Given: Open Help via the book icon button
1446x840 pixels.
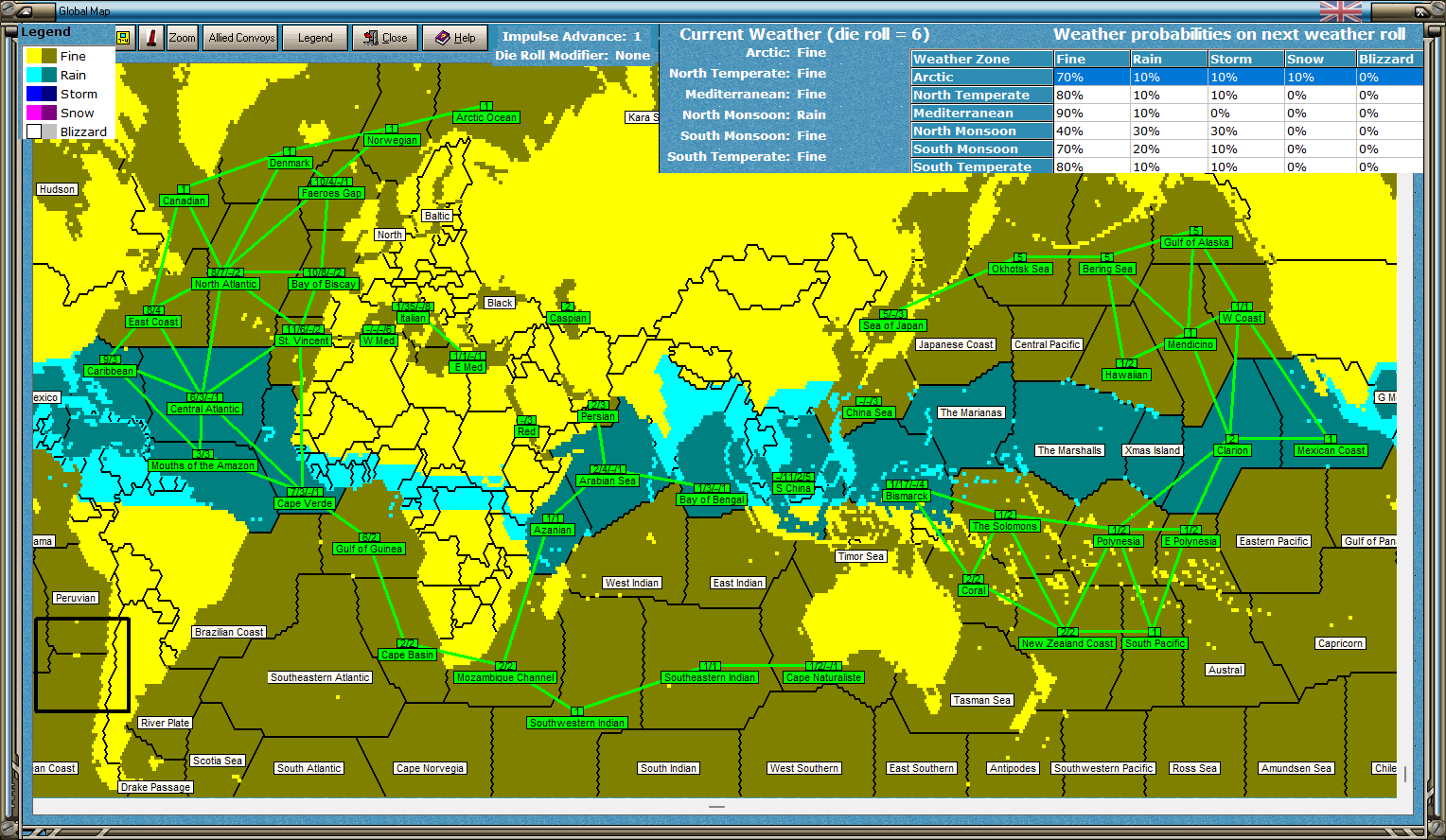Looking at the screenshot, I should coord(454,38).
